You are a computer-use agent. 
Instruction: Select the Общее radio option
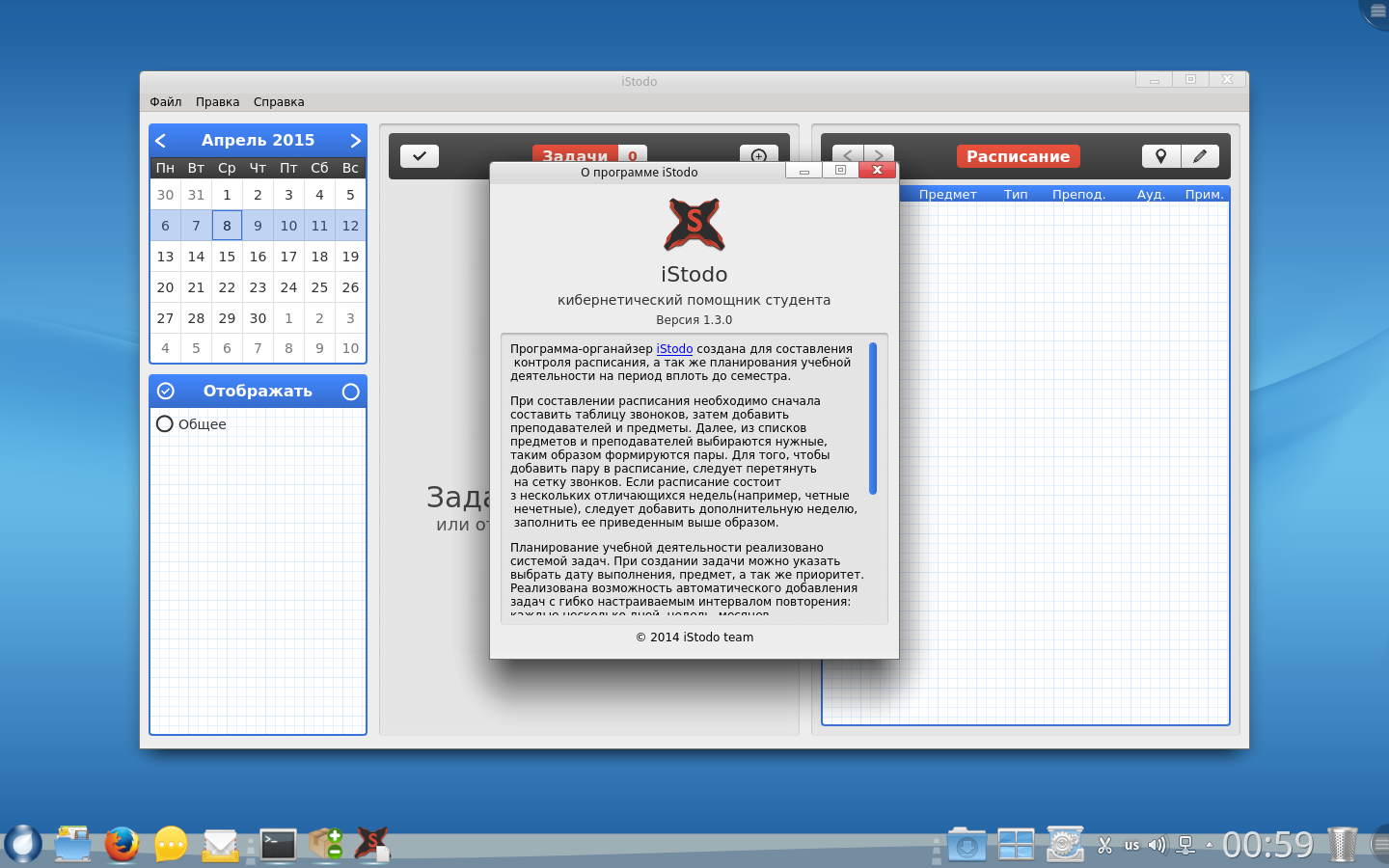[x=165, y=423]
